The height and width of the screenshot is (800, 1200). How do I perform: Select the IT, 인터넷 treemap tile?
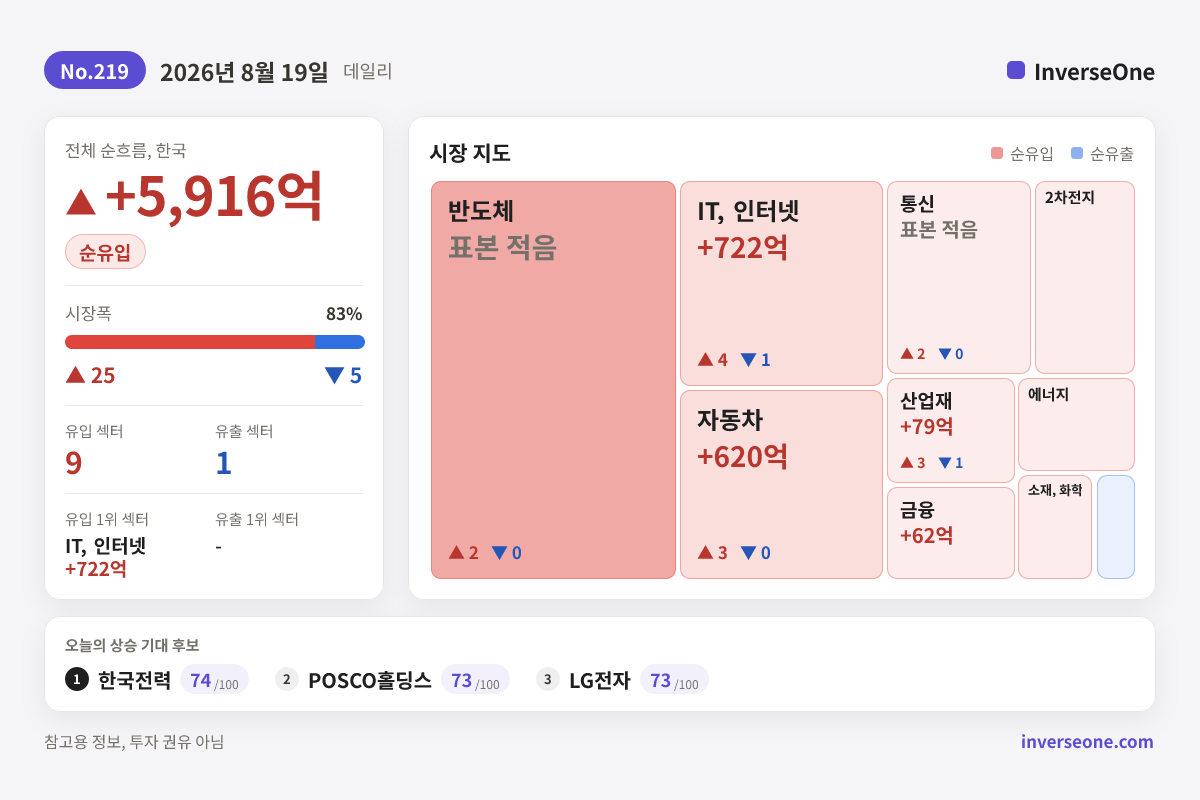coord(781,284)
